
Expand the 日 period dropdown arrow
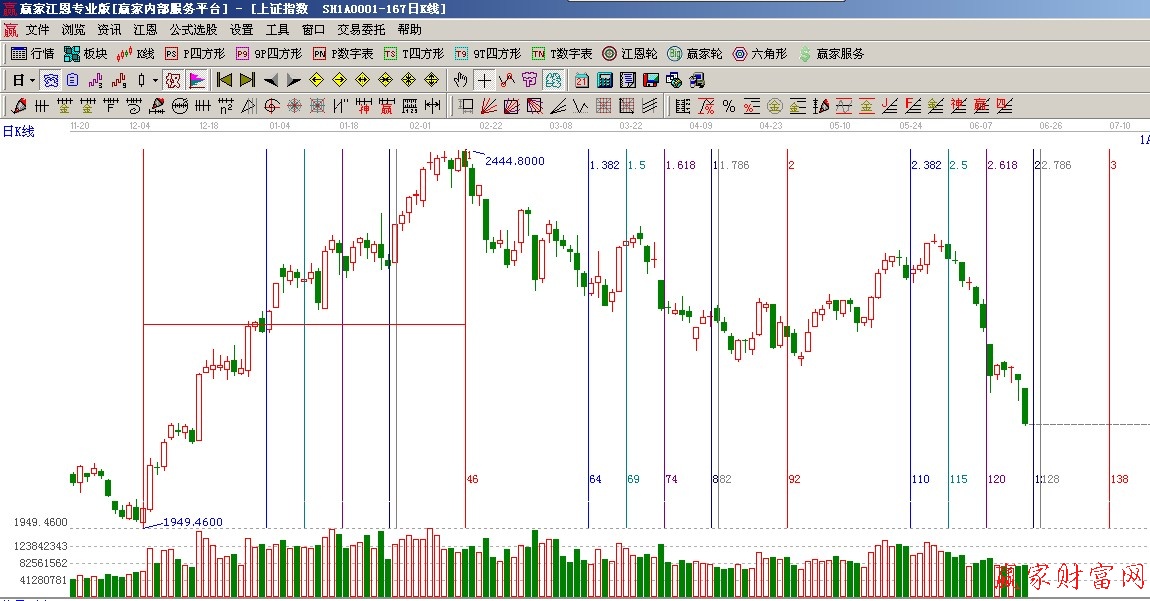(x=32, y=80)
